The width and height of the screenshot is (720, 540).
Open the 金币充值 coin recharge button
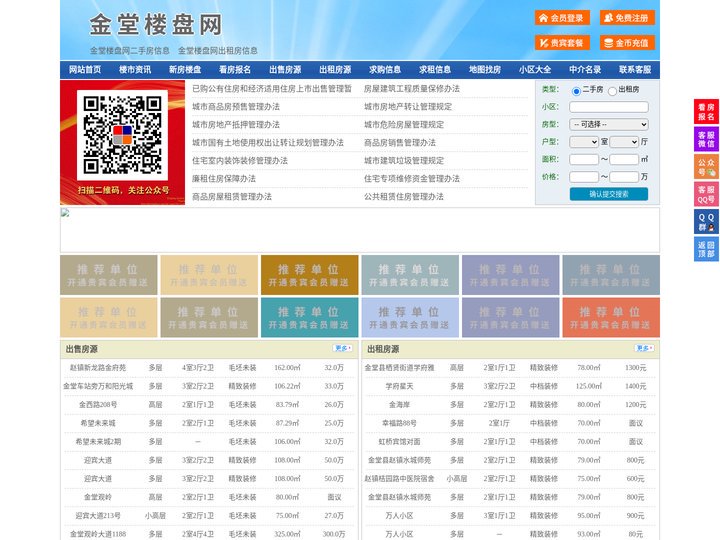click(x=627, y=43)
